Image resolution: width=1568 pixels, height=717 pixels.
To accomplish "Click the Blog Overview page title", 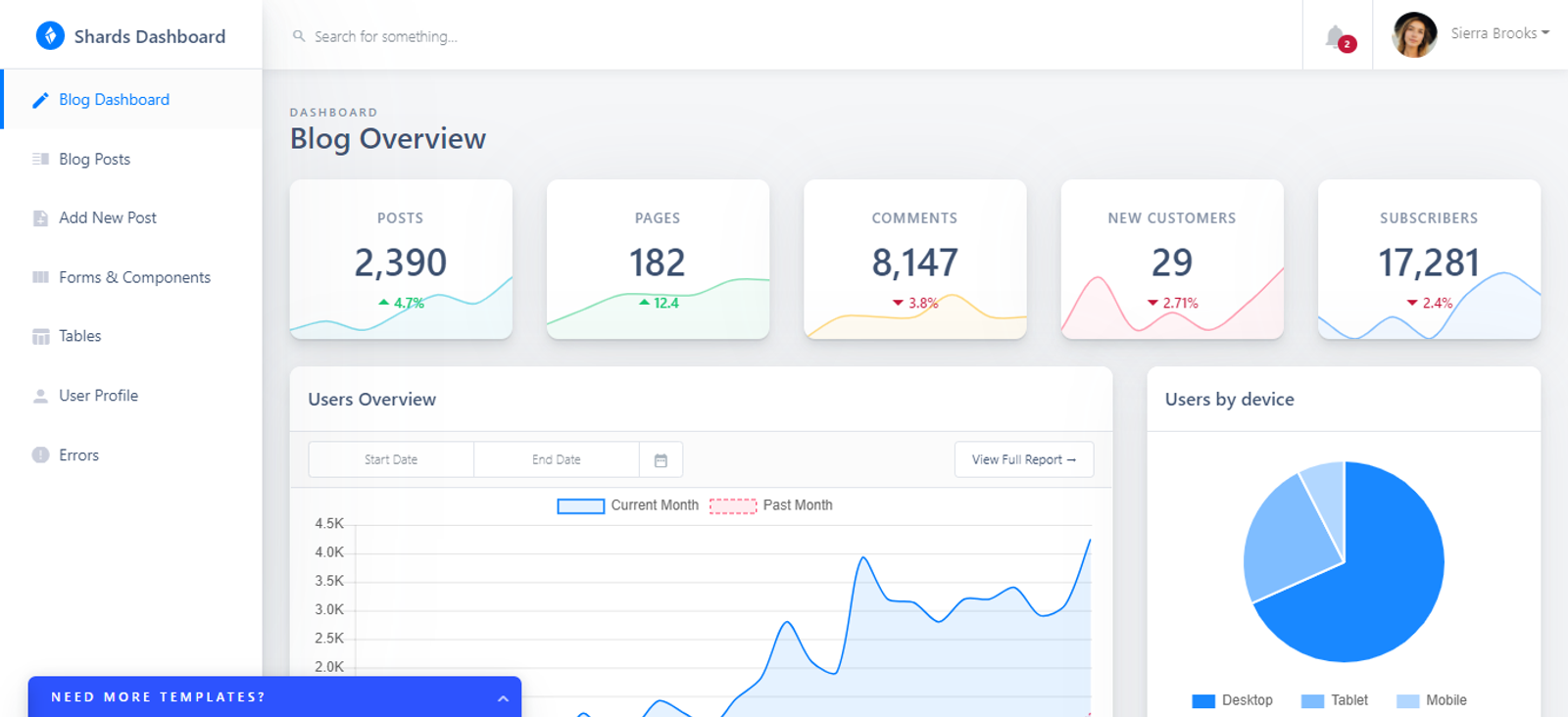I will pyautogui.click(x=388, y=139).
